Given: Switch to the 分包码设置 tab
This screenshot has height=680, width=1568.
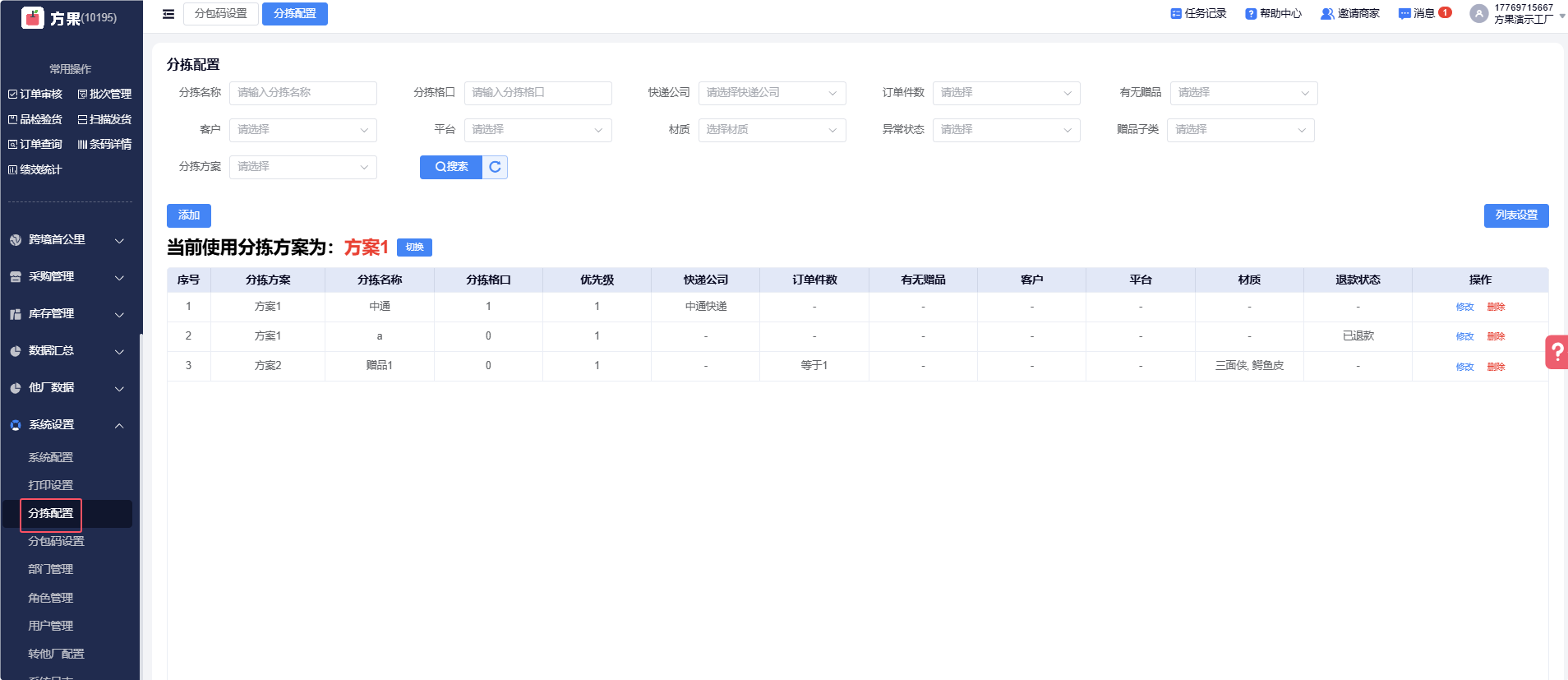Looking at the screenshot, I should coord(221,14).
